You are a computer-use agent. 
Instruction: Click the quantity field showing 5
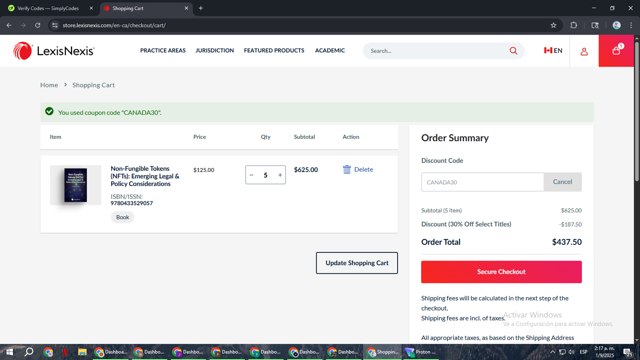pyautogui.click(x=265, y=175)
